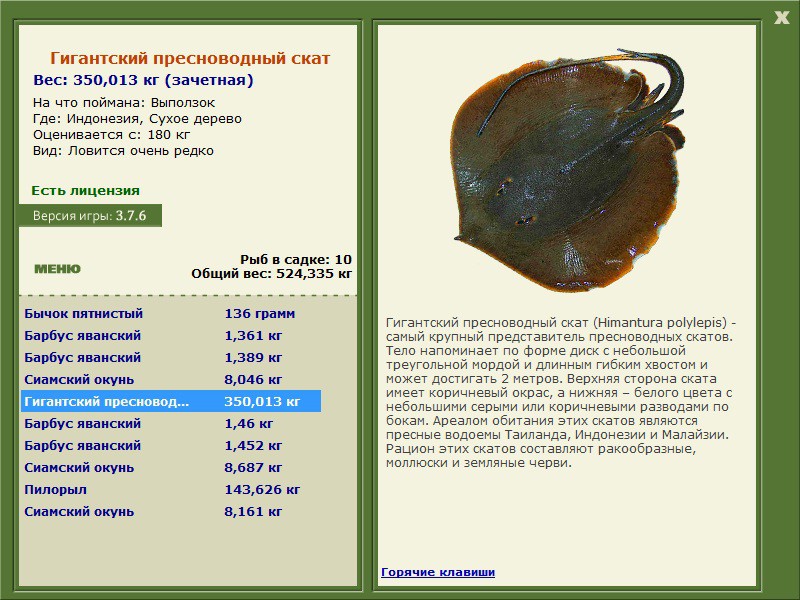800x600 pixels.
Task: Close the fish keepnet window with X
Action: point(781,18)
